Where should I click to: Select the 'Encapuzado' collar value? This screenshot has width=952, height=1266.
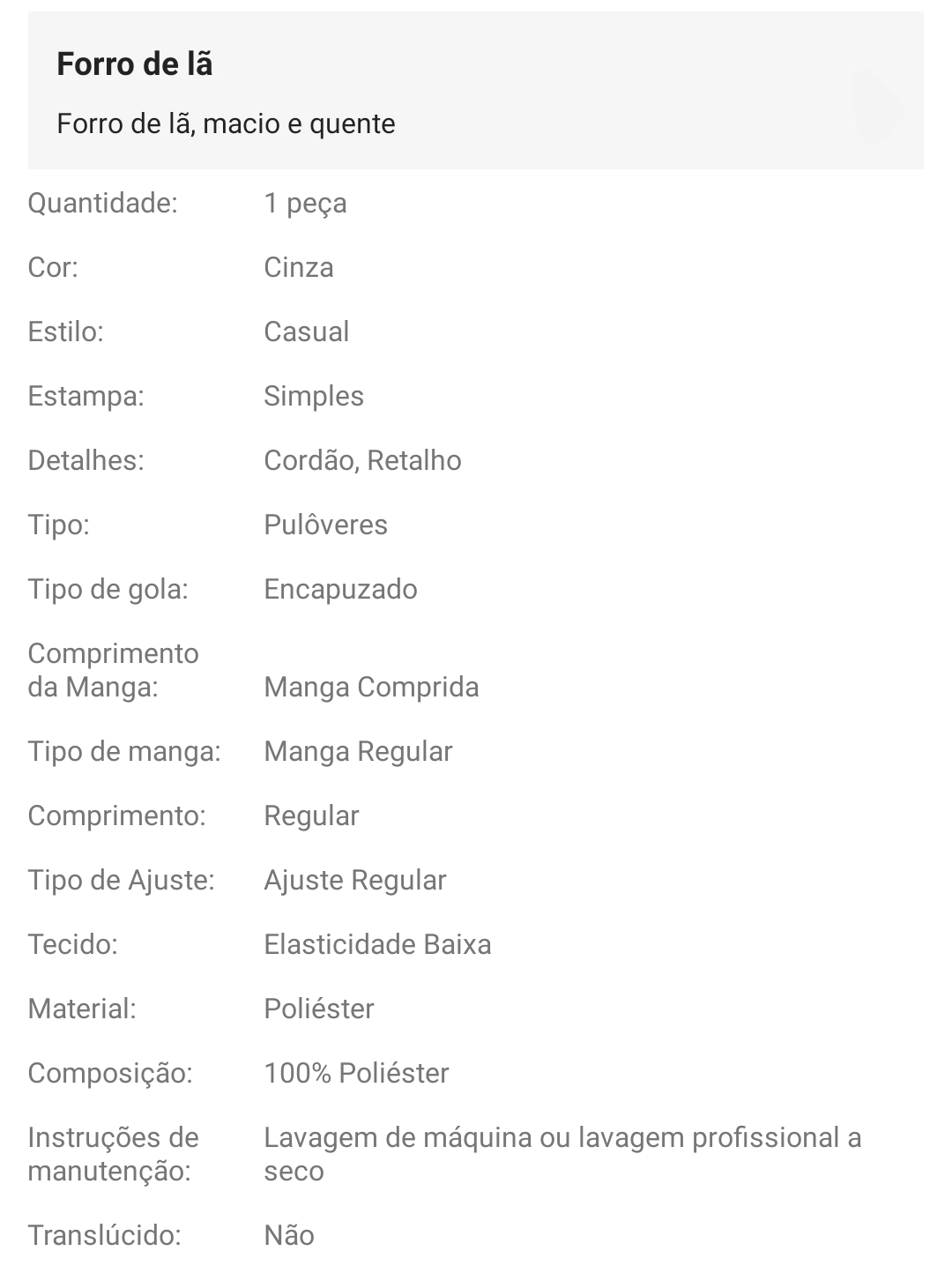pos(341,590)
